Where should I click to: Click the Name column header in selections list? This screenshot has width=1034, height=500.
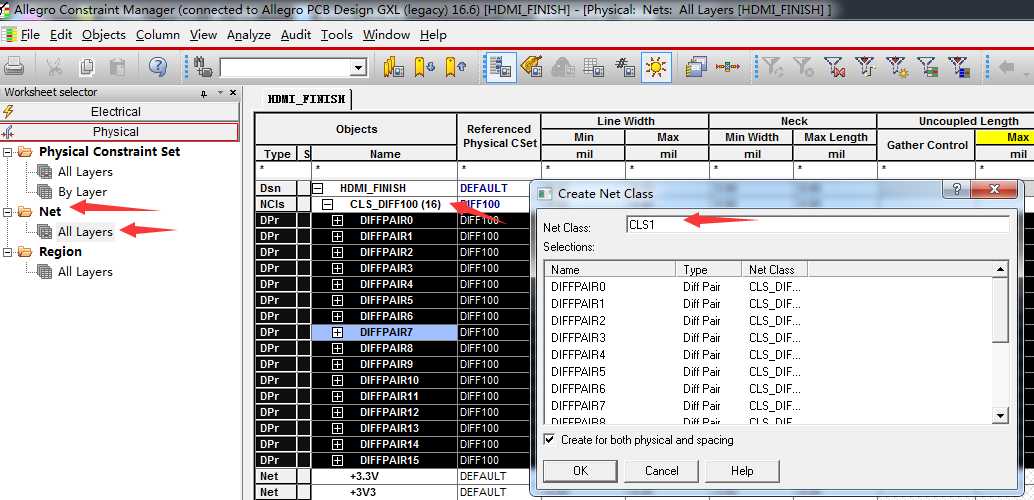coord(610,270)
